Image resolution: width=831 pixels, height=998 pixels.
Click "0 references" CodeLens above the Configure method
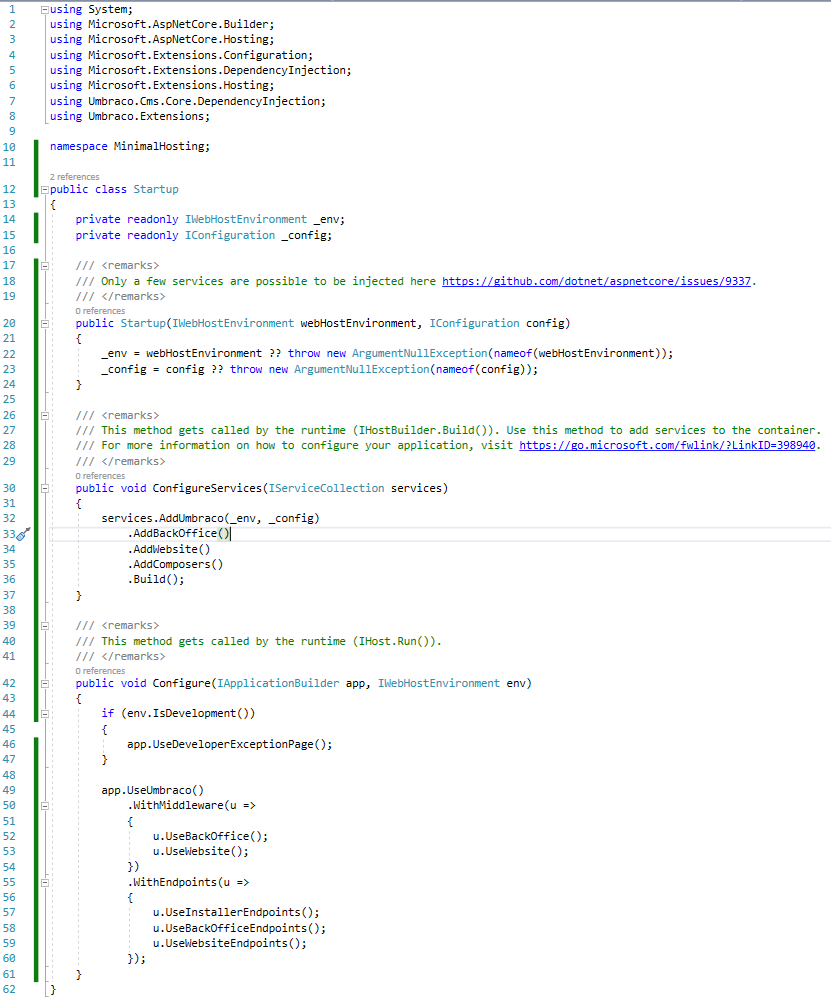(x=100, y=671)
